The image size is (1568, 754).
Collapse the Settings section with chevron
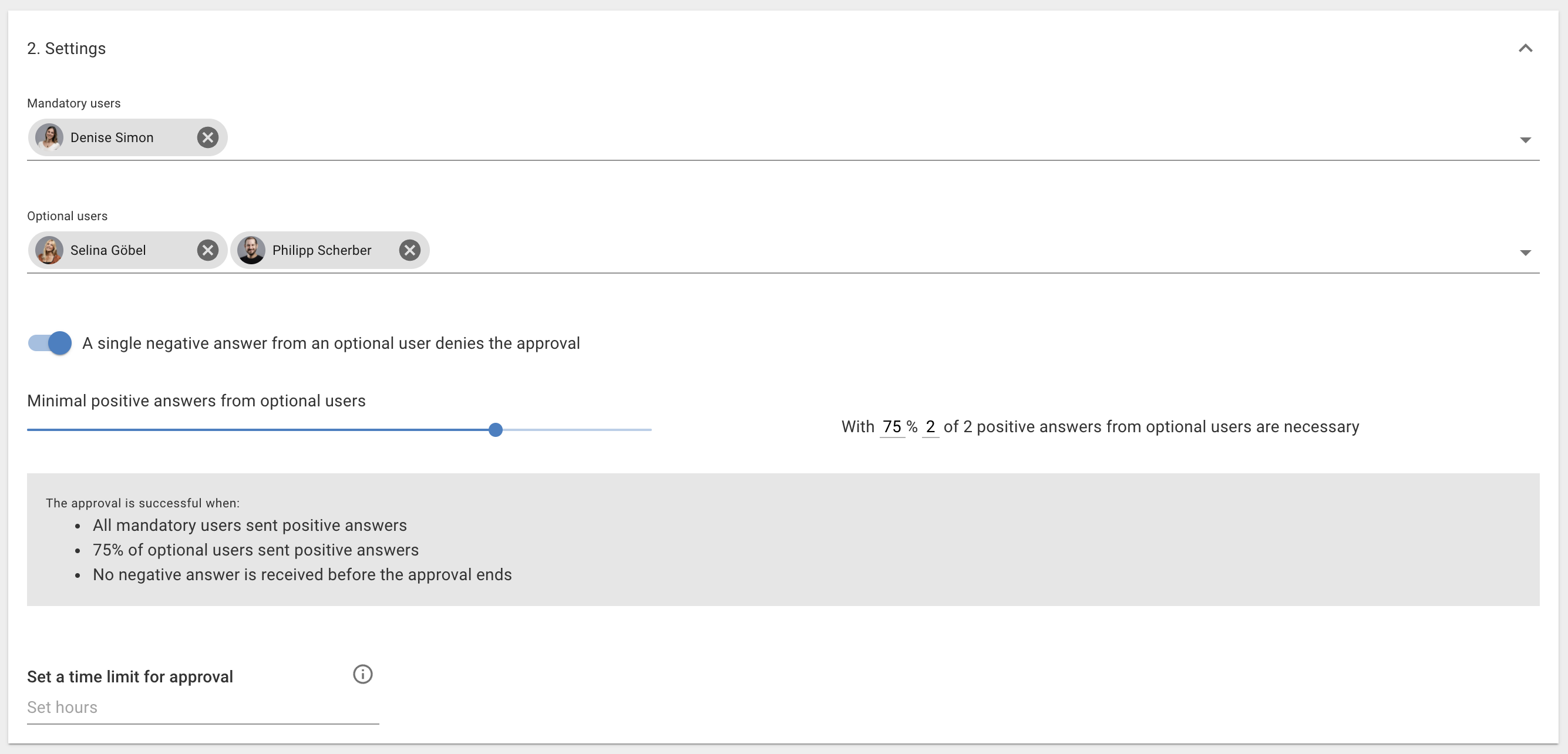pos(1525,49)
